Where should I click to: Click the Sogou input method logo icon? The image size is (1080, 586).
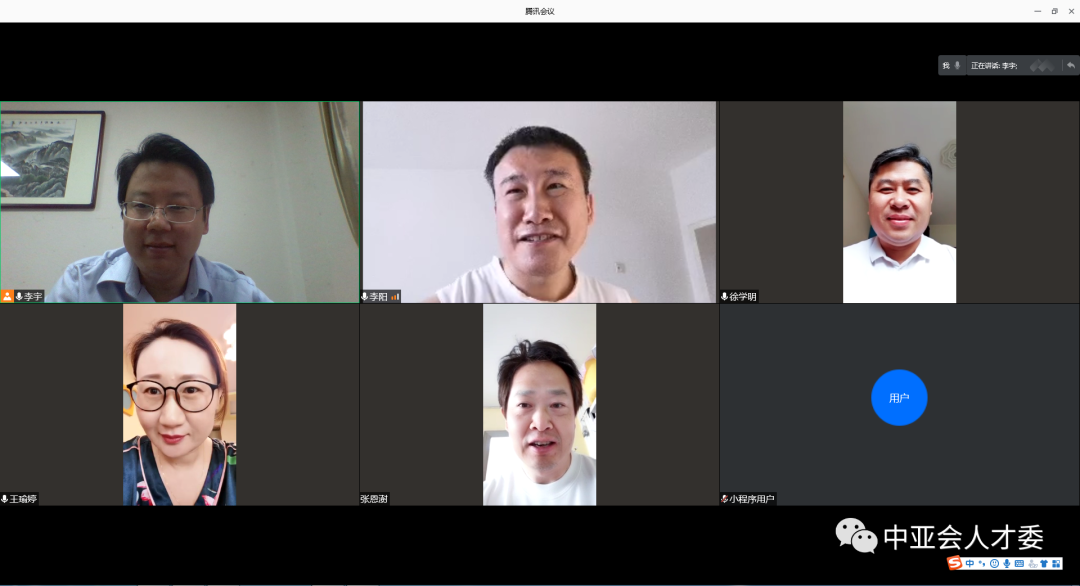[955, 564]
